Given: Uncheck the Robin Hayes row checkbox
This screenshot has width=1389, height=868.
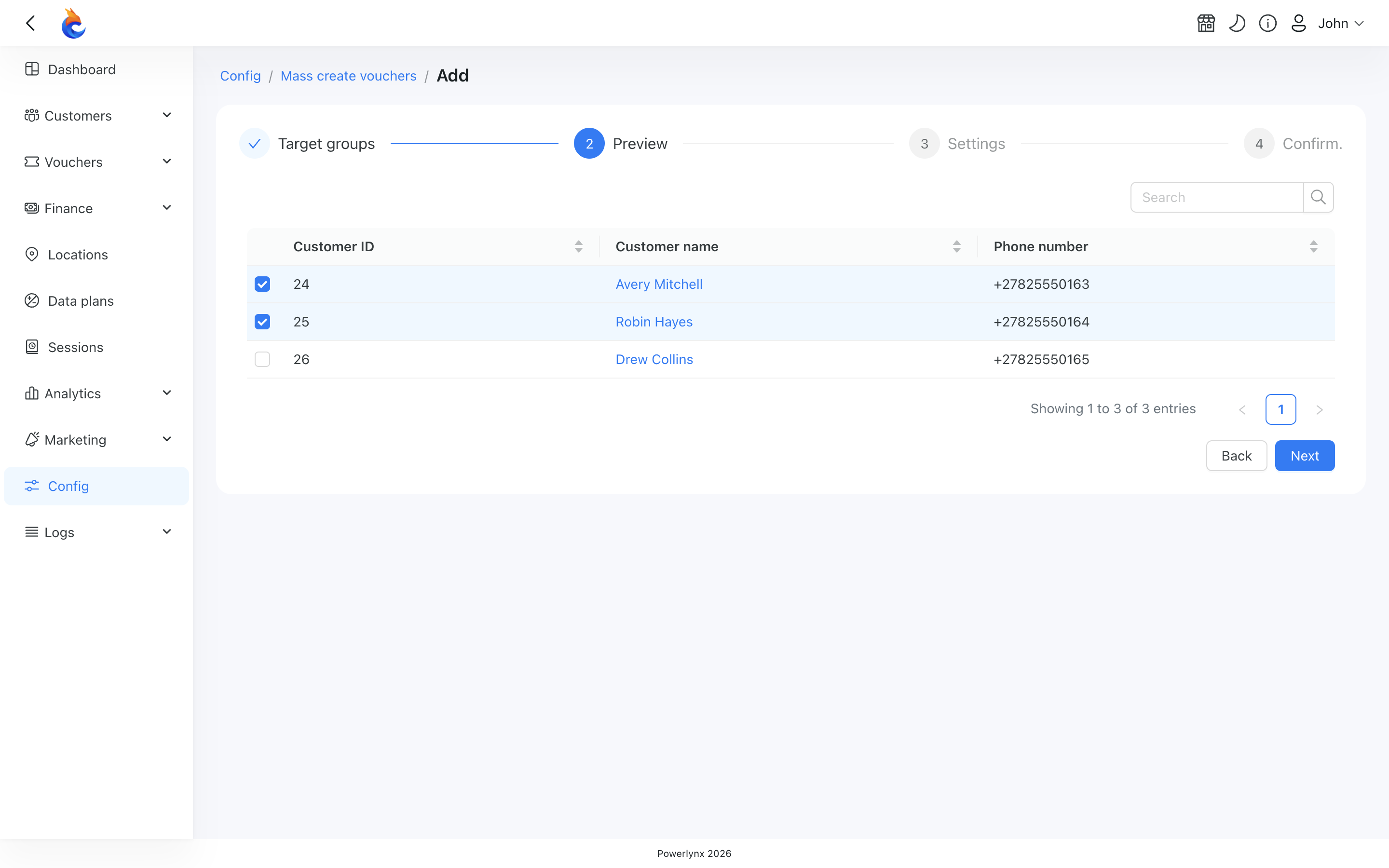Looking at the screenshot, I should coord(262,322).
